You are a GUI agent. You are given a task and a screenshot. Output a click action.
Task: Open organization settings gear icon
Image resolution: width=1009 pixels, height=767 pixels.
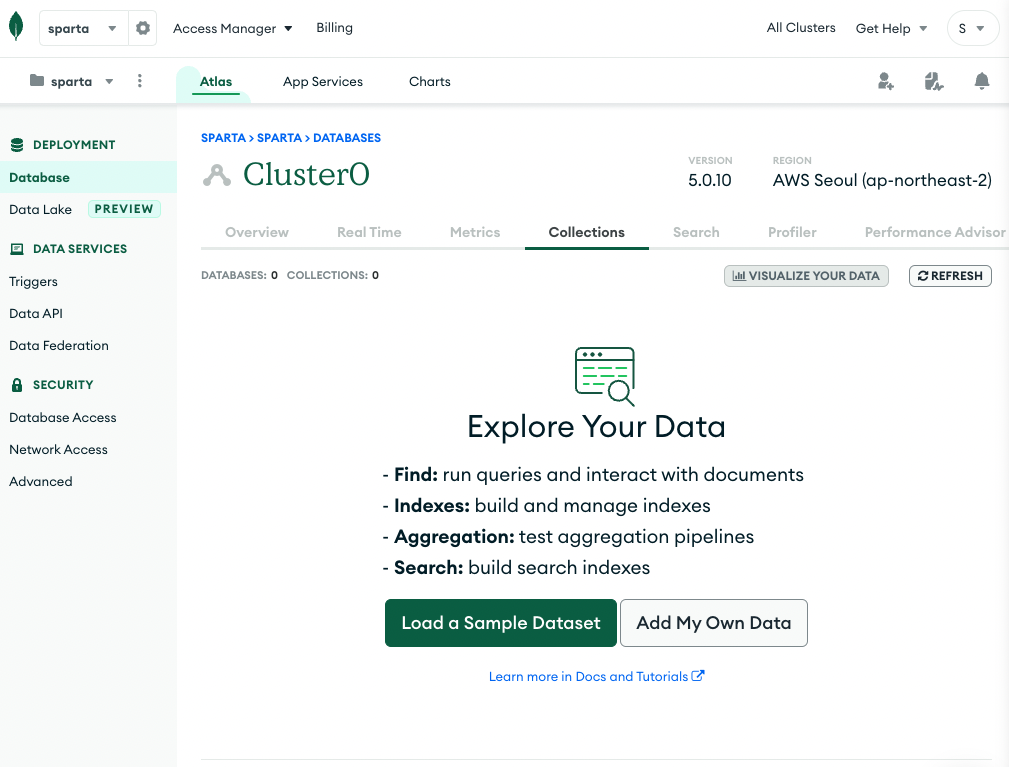[x=142, y=28]
